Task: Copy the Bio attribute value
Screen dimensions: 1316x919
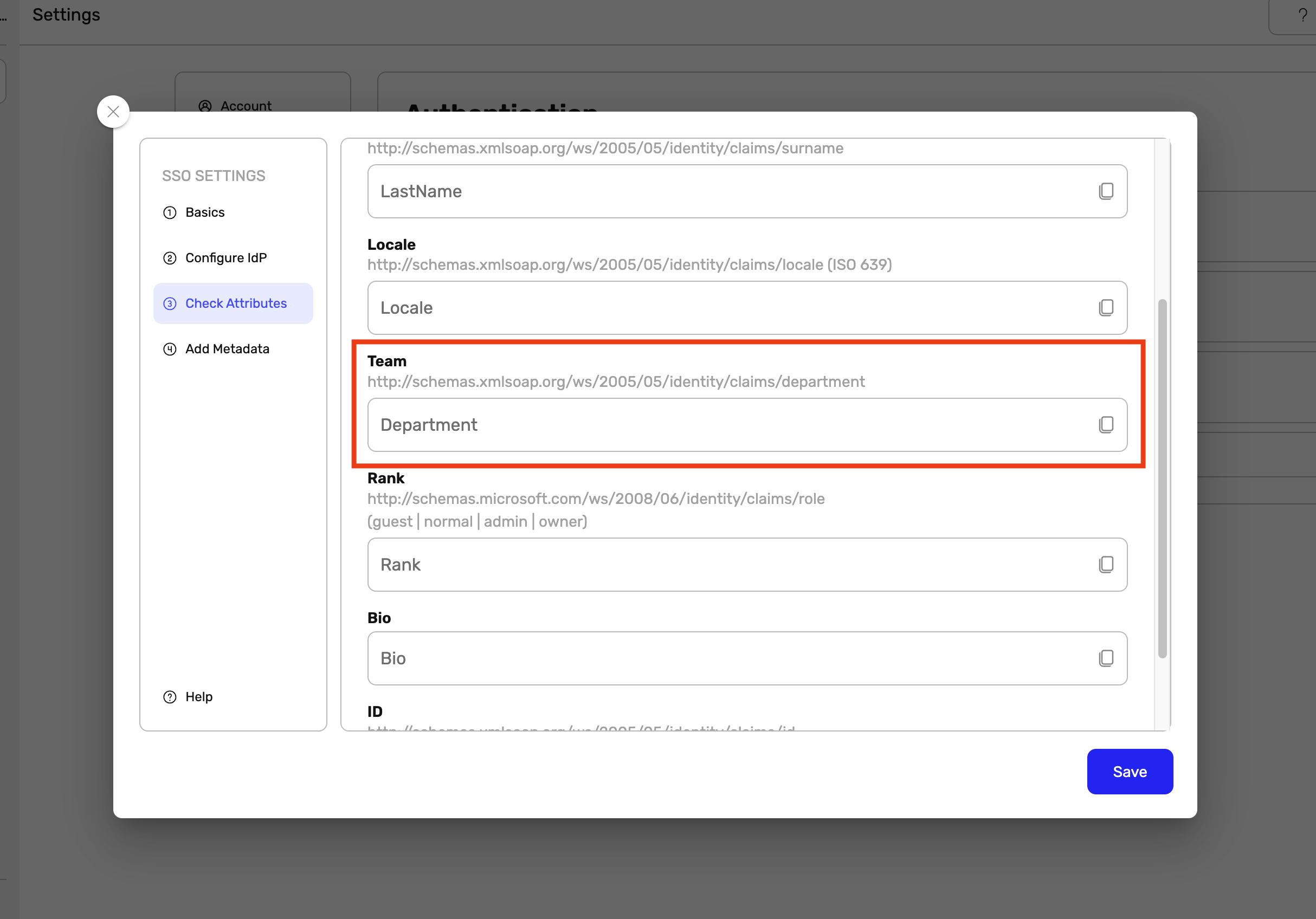Action: coord(1106,658)
